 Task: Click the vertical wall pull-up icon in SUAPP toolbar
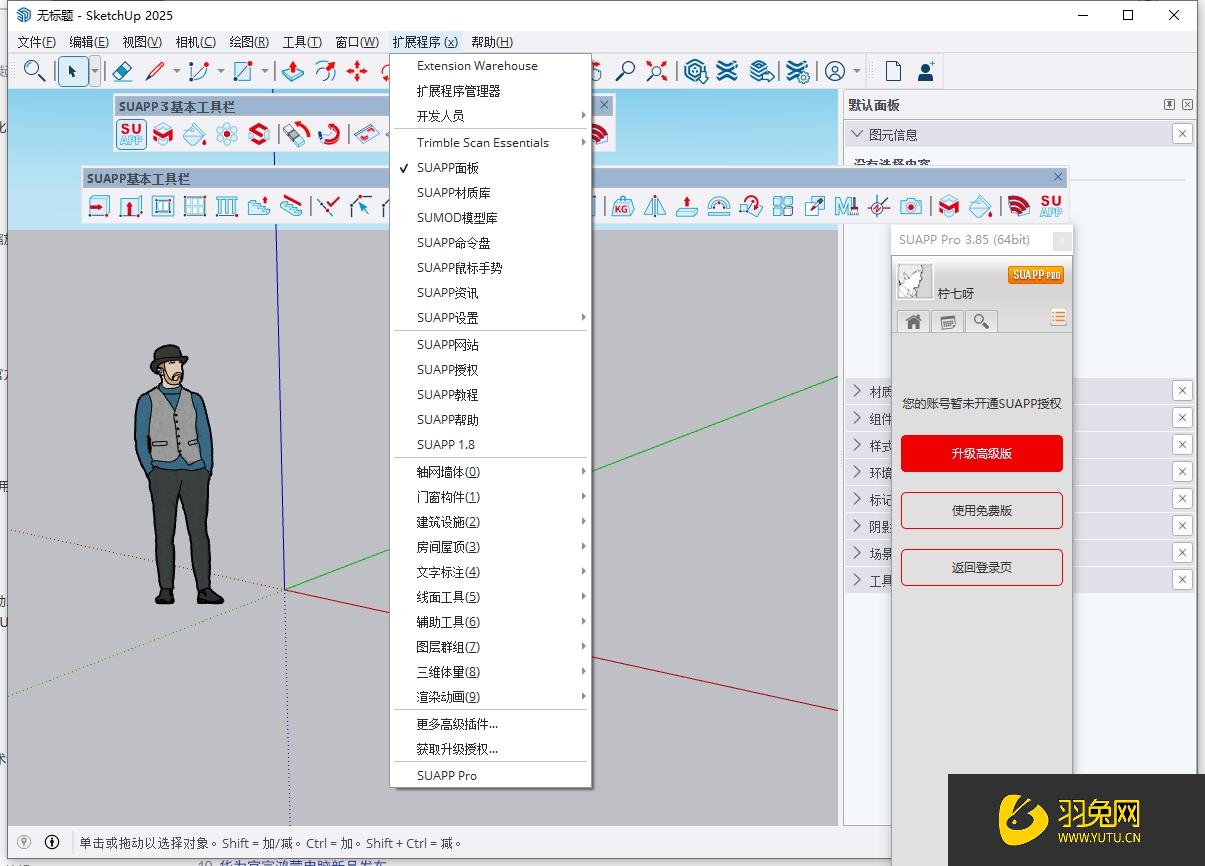[x=131, y=206]
